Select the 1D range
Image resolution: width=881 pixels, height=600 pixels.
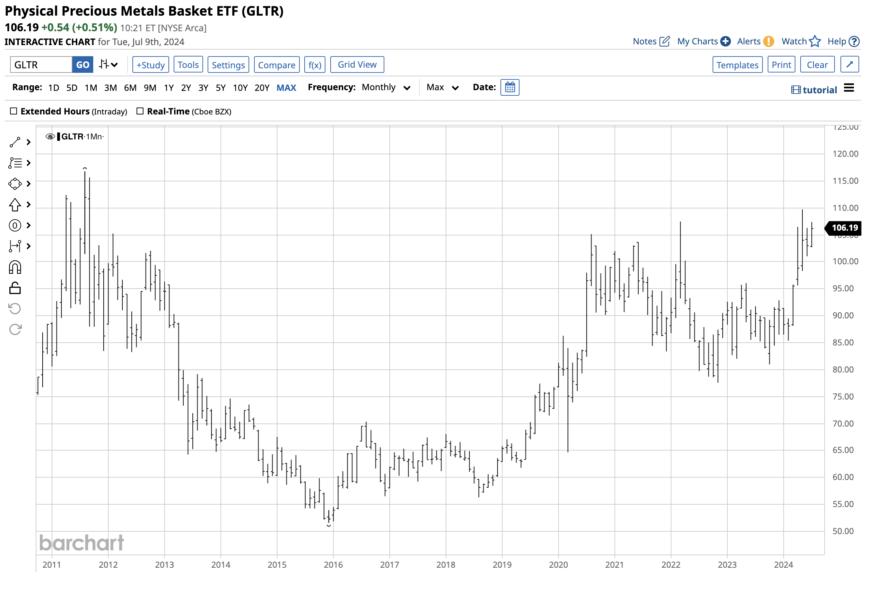53,88
